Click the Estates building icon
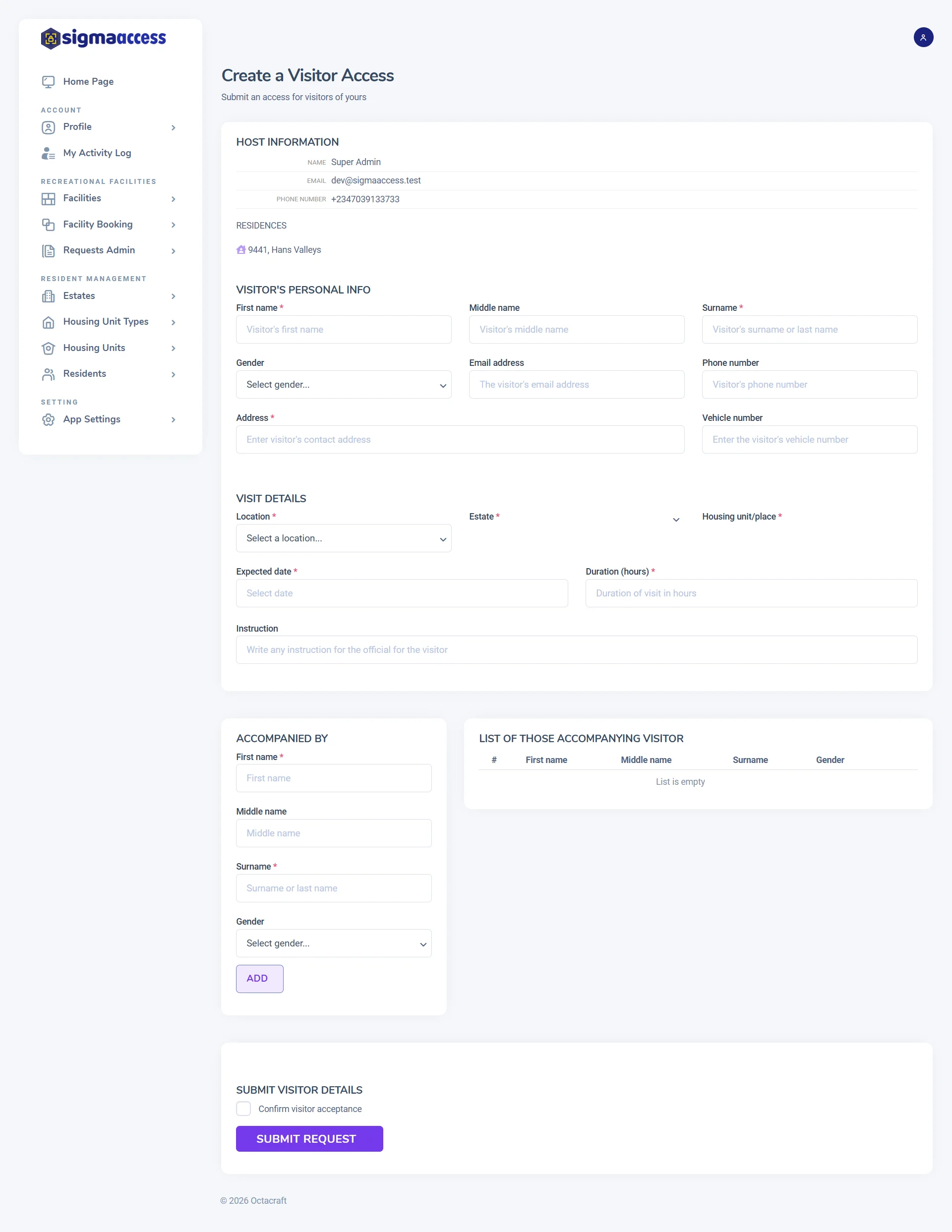This screenshot has width=952, height=1232. click(x=49, y=296)
